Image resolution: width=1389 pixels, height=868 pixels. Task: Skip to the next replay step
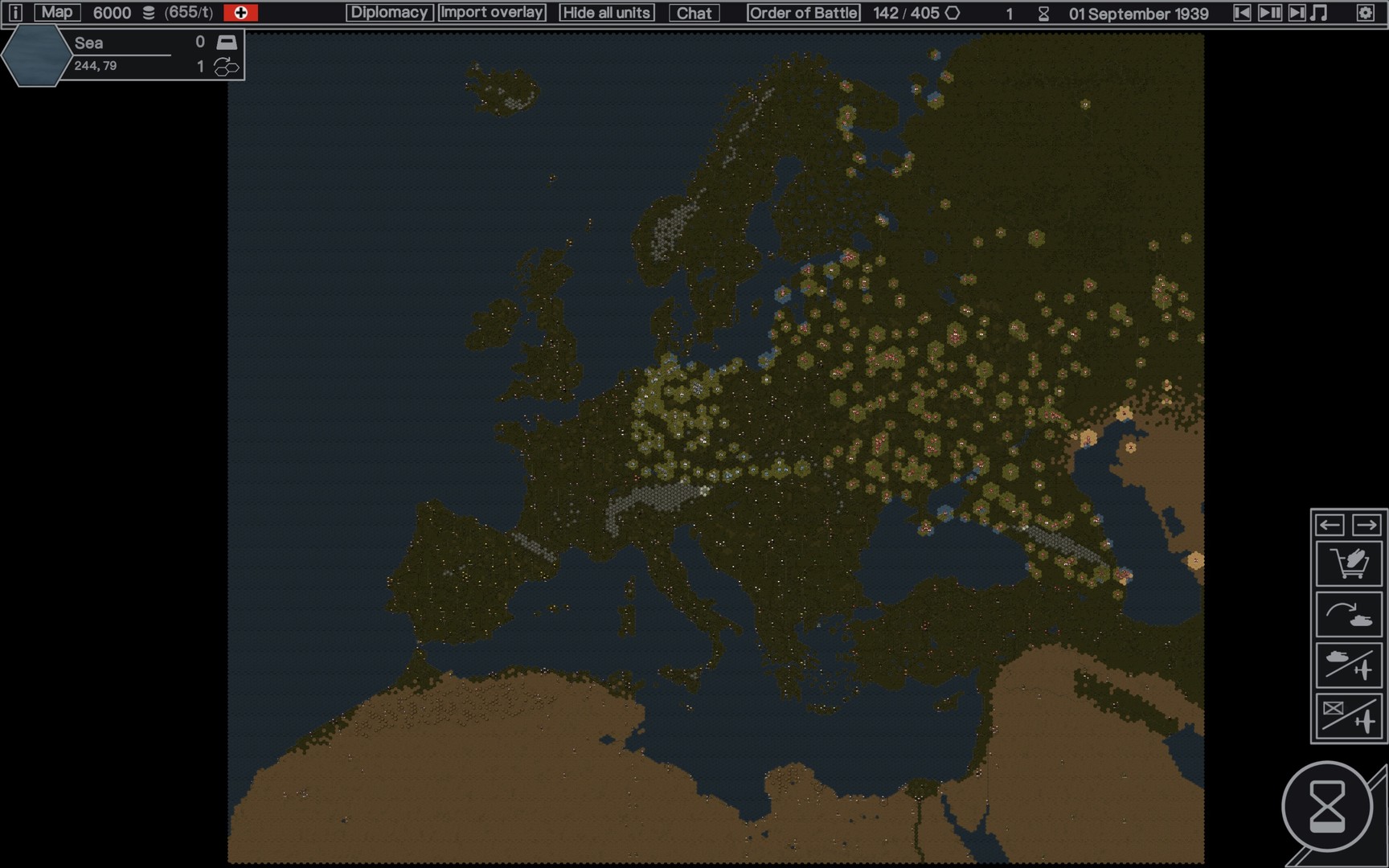pyautogui.click(x=1297, y=13)
